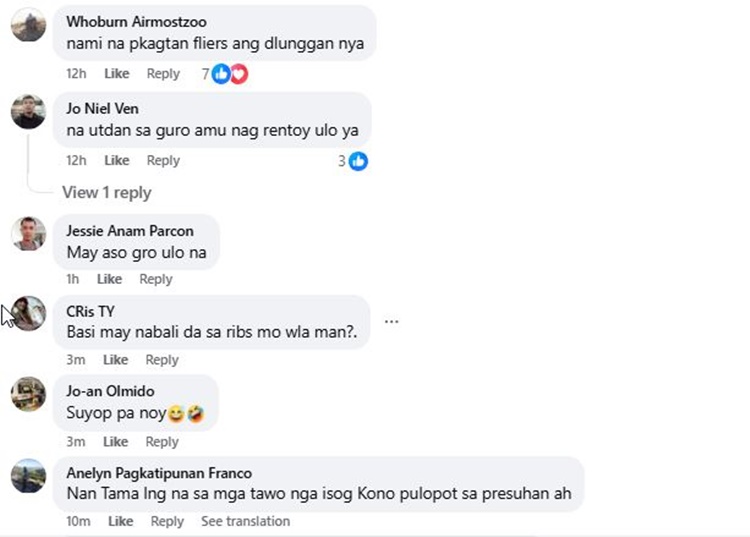The height and width of the screenshot is (537, 750).
Task: Open the three-dot menu on CRis TY's comment
Action: pyautogui.click(x=392, y=322)
